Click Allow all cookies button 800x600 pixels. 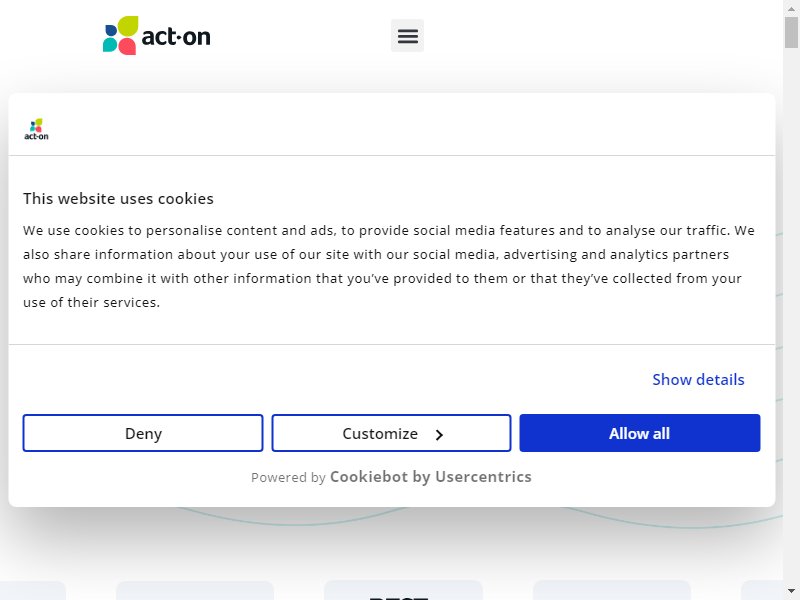[x=640, y=433]
